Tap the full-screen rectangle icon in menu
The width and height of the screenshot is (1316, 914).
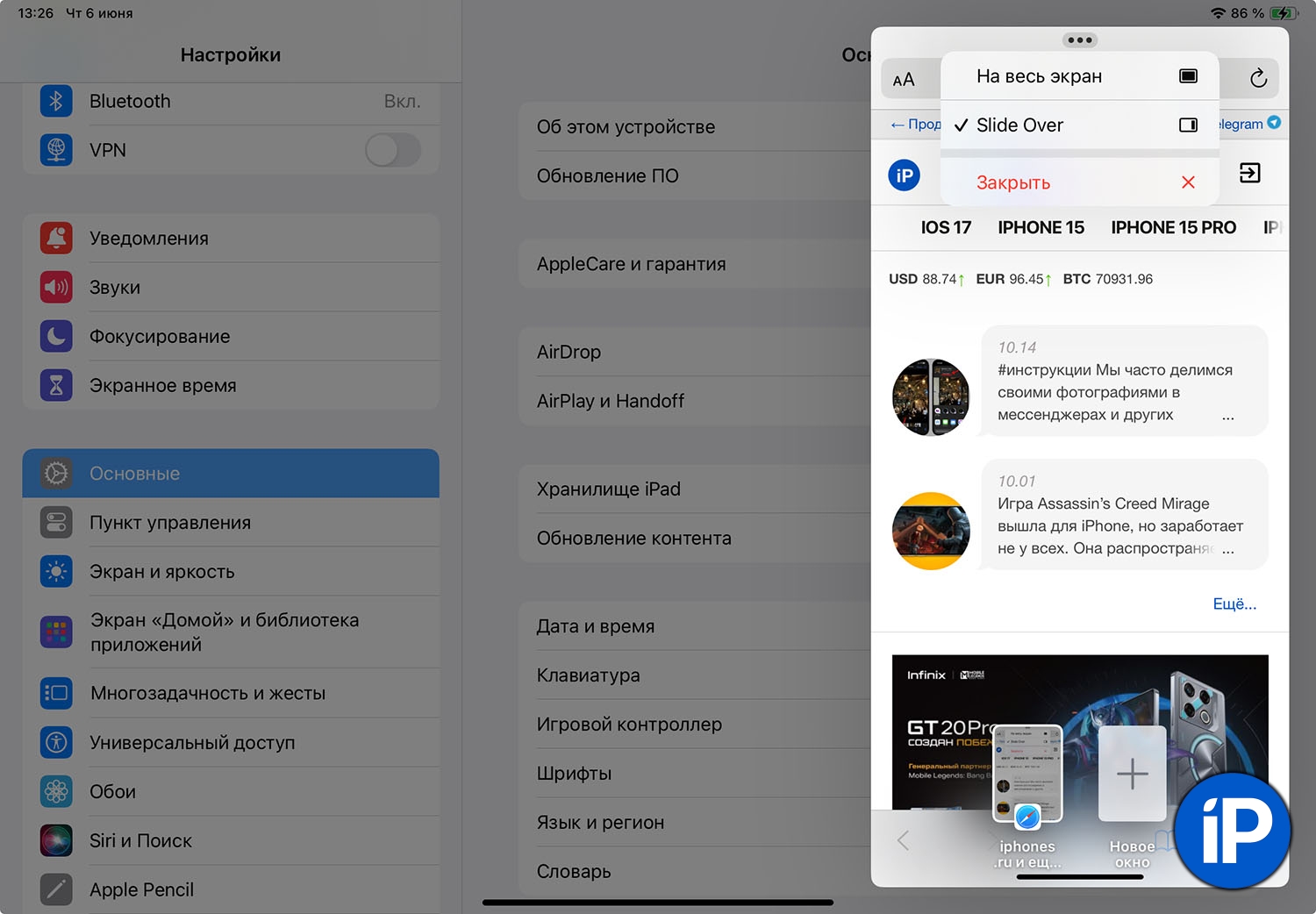[1188, 76]
